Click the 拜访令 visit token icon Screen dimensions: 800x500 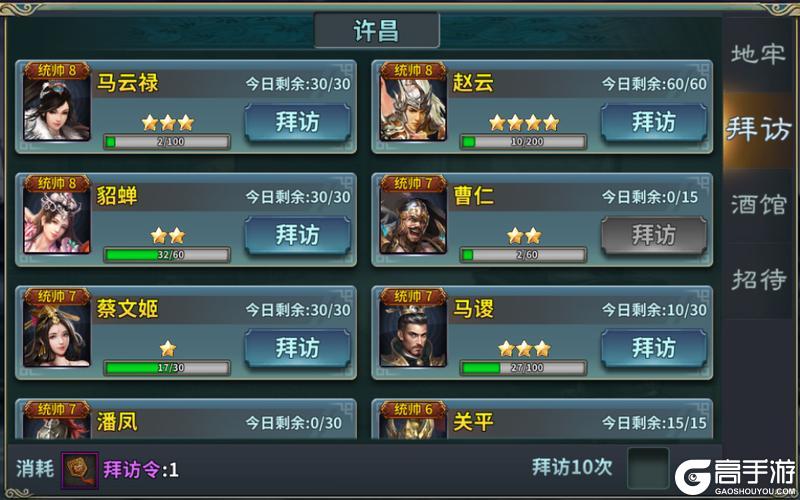[x=80, y=470]
